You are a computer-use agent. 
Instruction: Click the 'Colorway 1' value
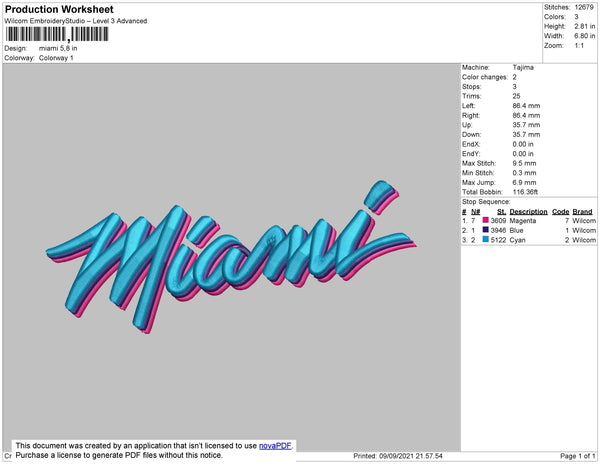click(56, 58)
